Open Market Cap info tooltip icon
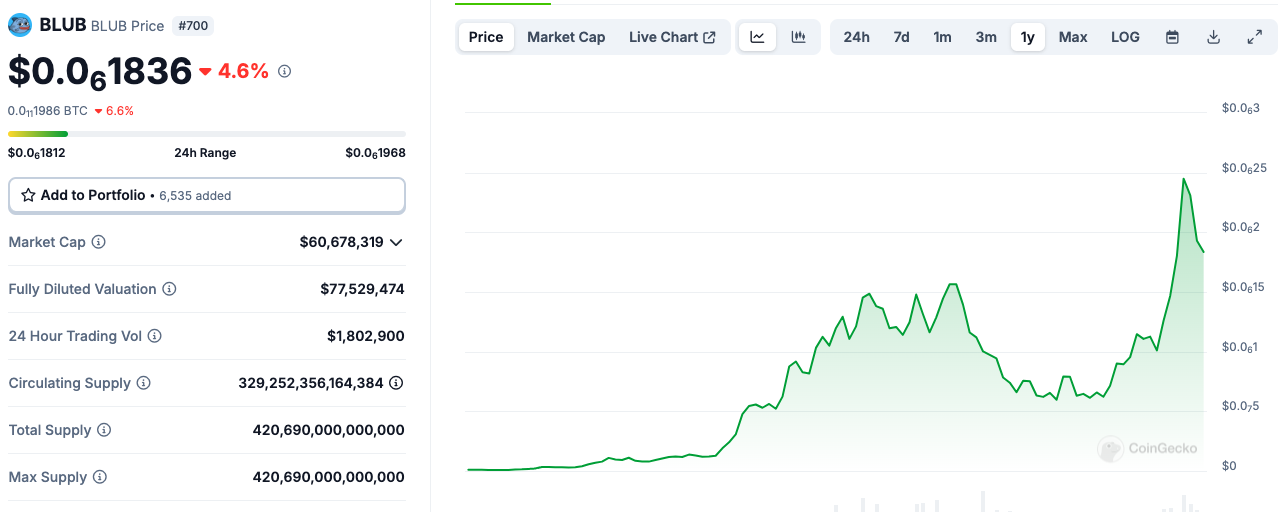 coord(99,242)
